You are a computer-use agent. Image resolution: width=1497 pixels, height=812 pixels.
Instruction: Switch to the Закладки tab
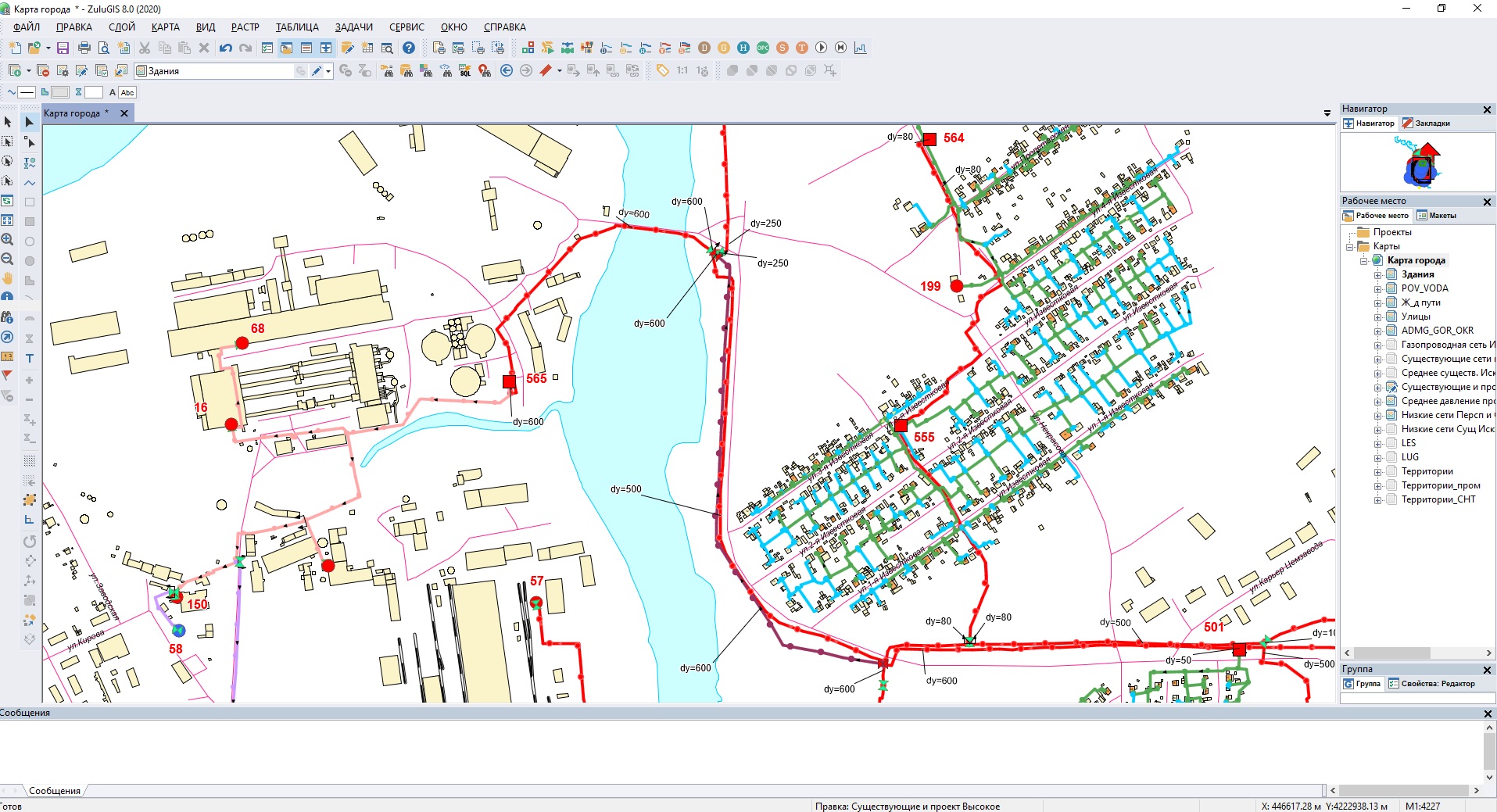tap(1426, 123)
